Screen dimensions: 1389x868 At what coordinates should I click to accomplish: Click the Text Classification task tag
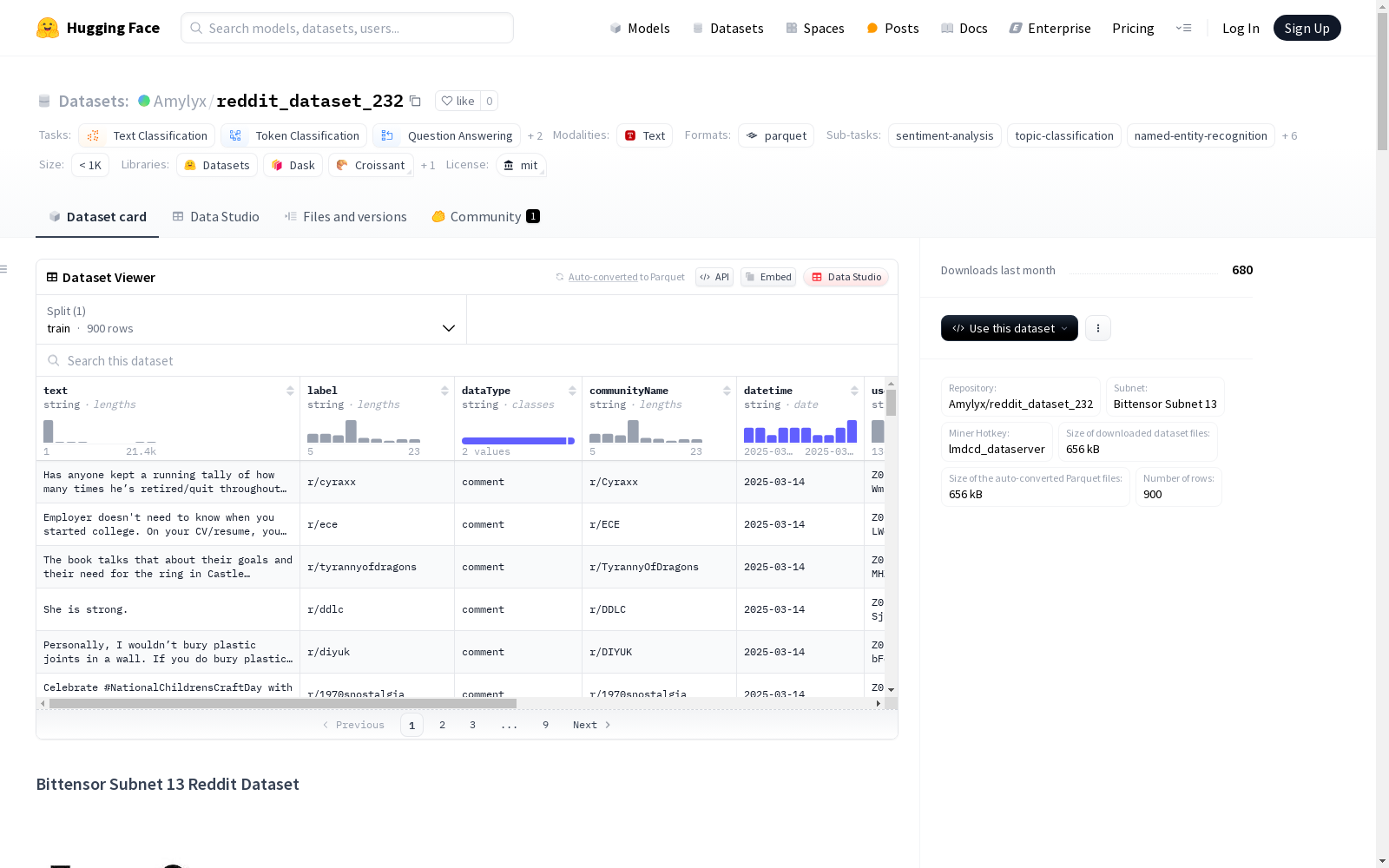pyautogui.click(x=147, y=136)
